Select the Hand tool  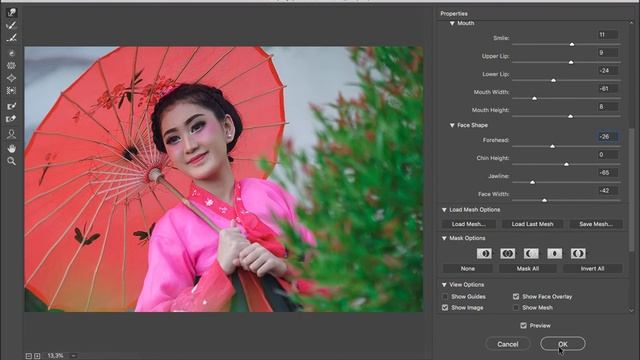pyautogui.click(x=11, y=148)
